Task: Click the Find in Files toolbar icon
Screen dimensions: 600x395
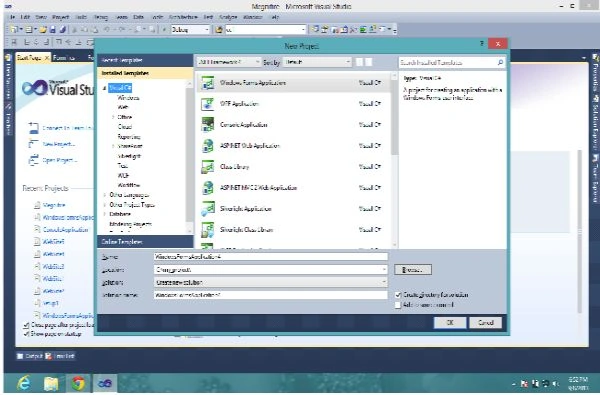Action: click(219, 29)
